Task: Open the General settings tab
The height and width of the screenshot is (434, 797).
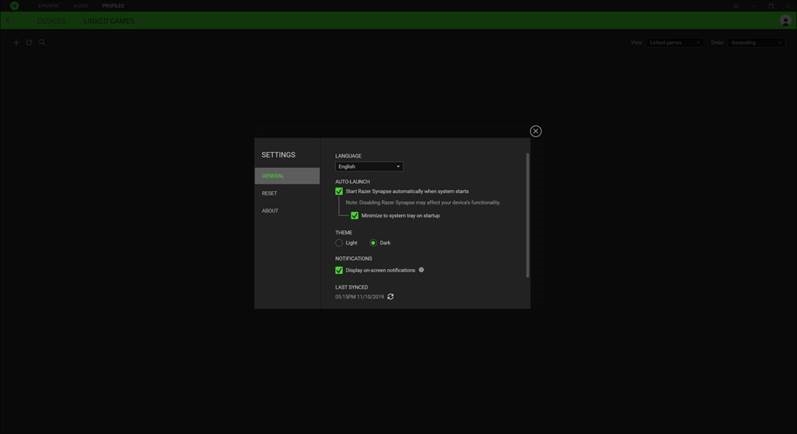Action: tap(287, 176)
